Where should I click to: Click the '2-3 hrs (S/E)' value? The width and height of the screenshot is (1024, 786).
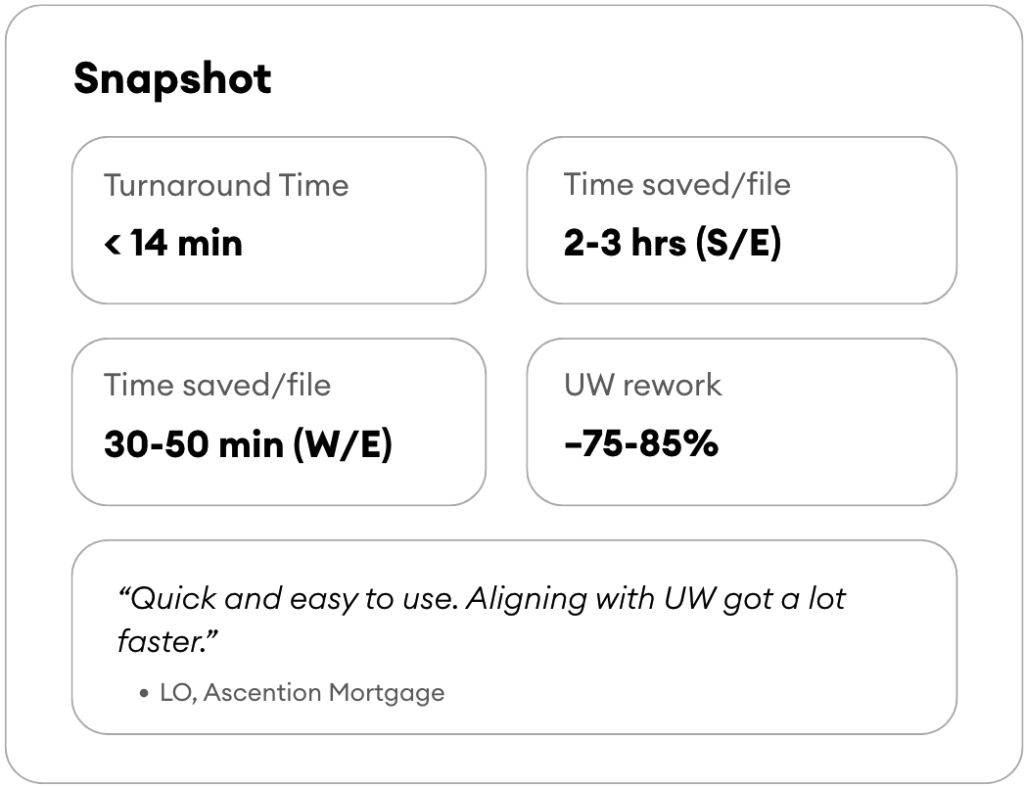[x=673, y=244]
